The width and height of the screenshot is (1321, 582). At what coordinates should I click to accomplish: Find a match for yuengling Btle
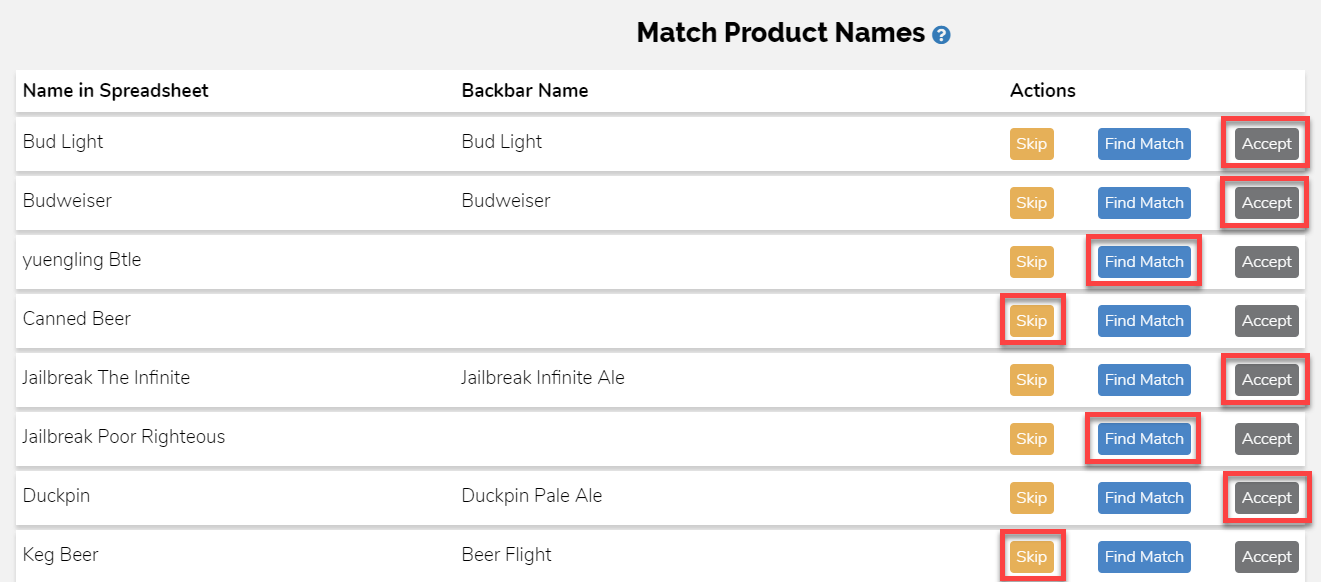1144,261
